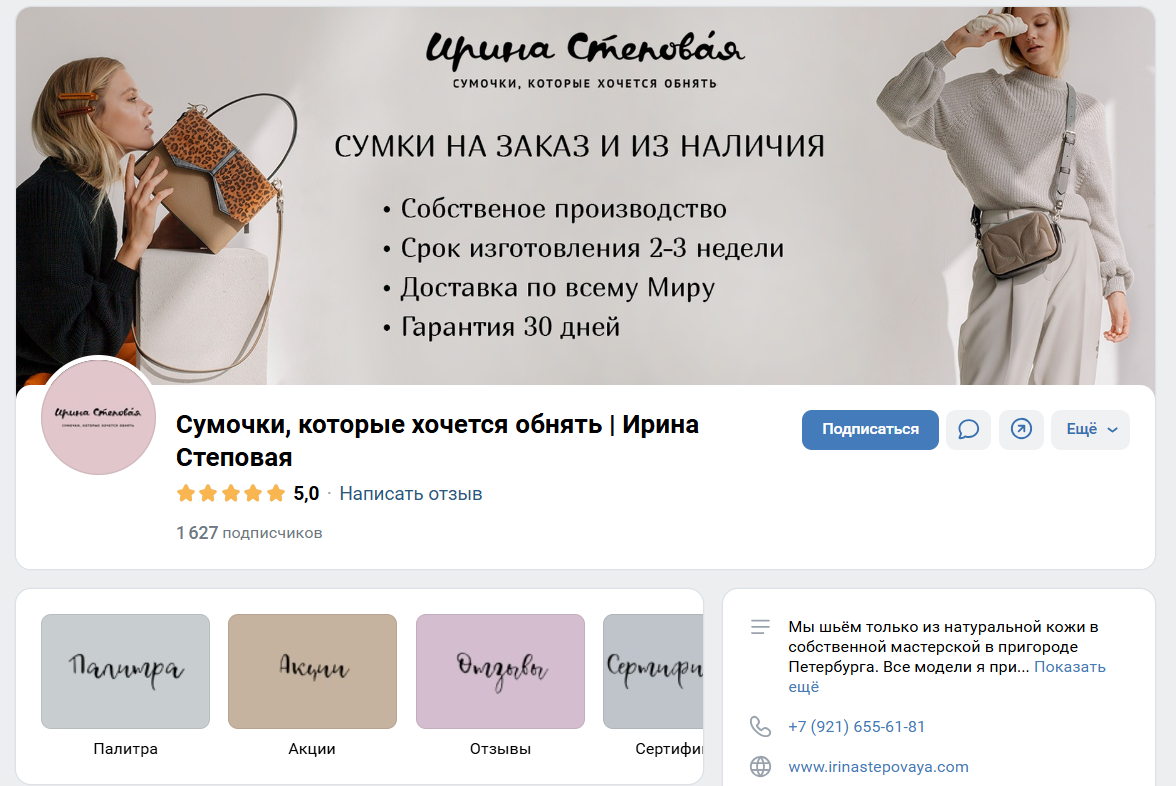Open the Отзывы menu tile

pos(500,671)
